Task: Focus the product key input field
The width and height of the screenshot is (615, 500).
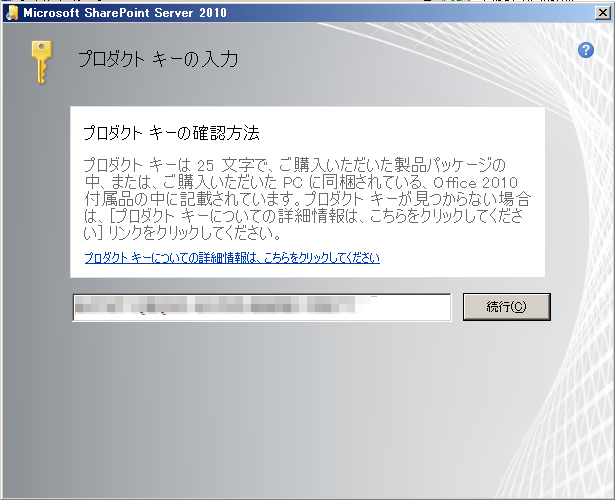Action: [262, 307]
